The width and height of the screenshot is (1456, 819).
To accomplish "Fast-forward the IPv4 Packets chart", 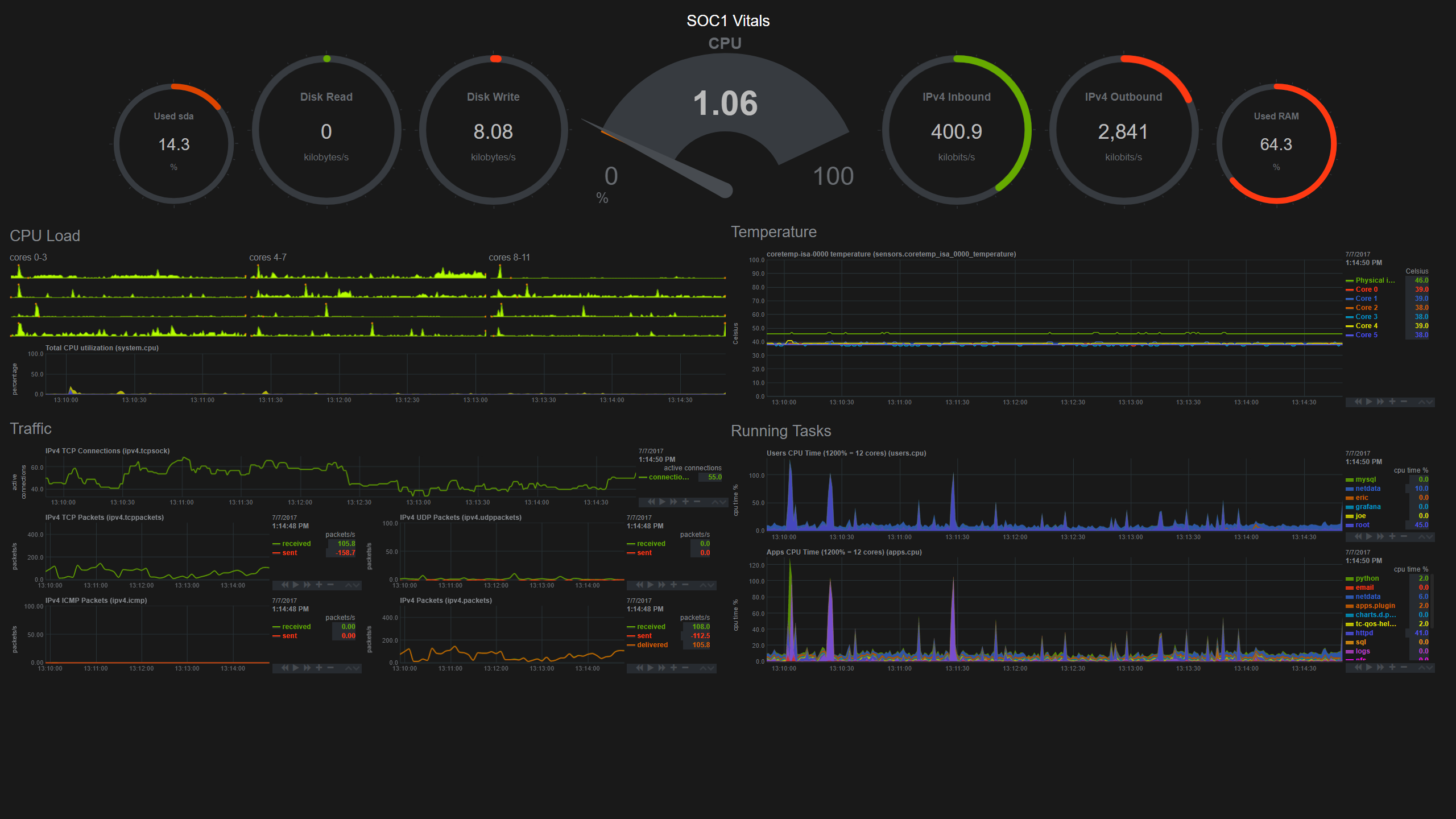I will [662, 668].
